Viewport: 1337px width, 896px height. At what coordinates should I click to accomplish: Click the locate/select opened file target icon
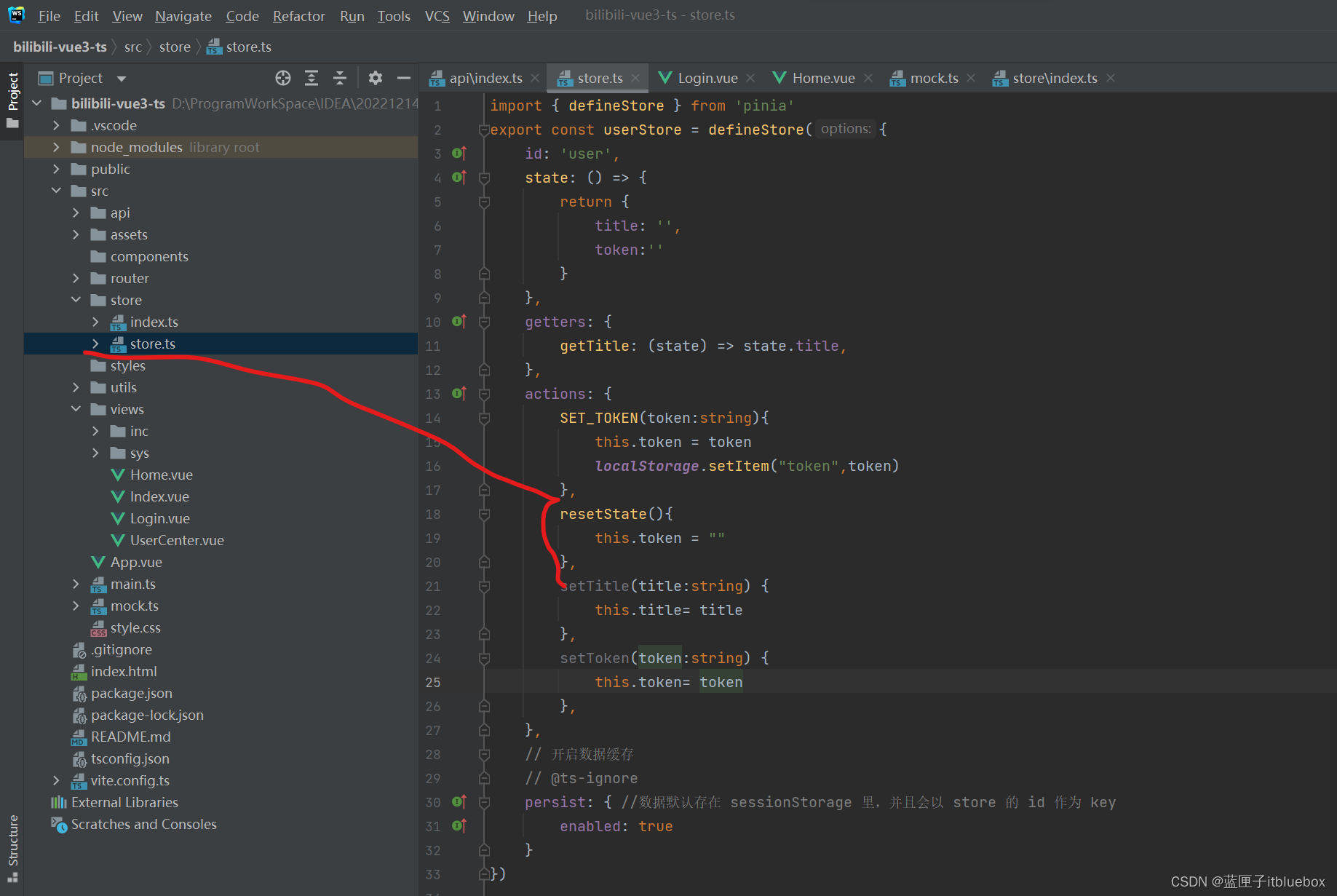283,78
